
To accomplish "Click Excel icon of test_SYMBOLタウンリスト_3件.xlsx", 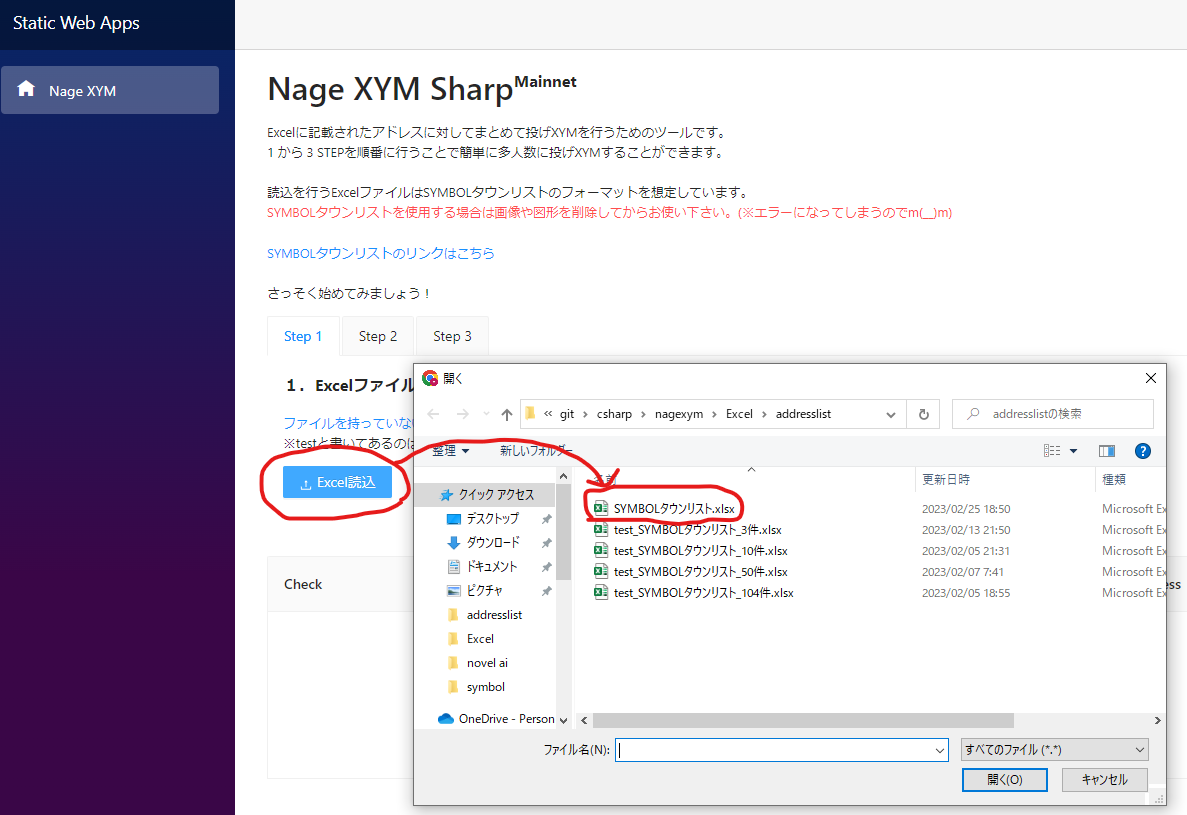I will (x=600, y=530).
